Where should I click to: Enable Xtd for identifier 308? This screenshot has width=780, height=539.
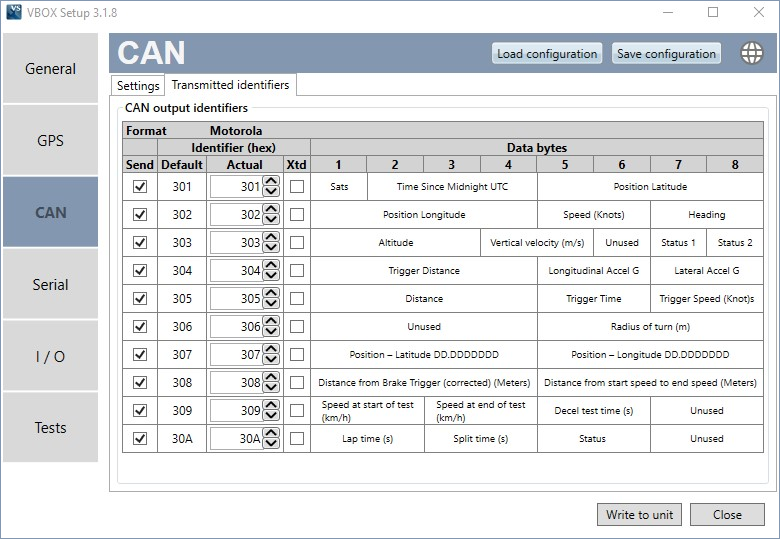297,382
